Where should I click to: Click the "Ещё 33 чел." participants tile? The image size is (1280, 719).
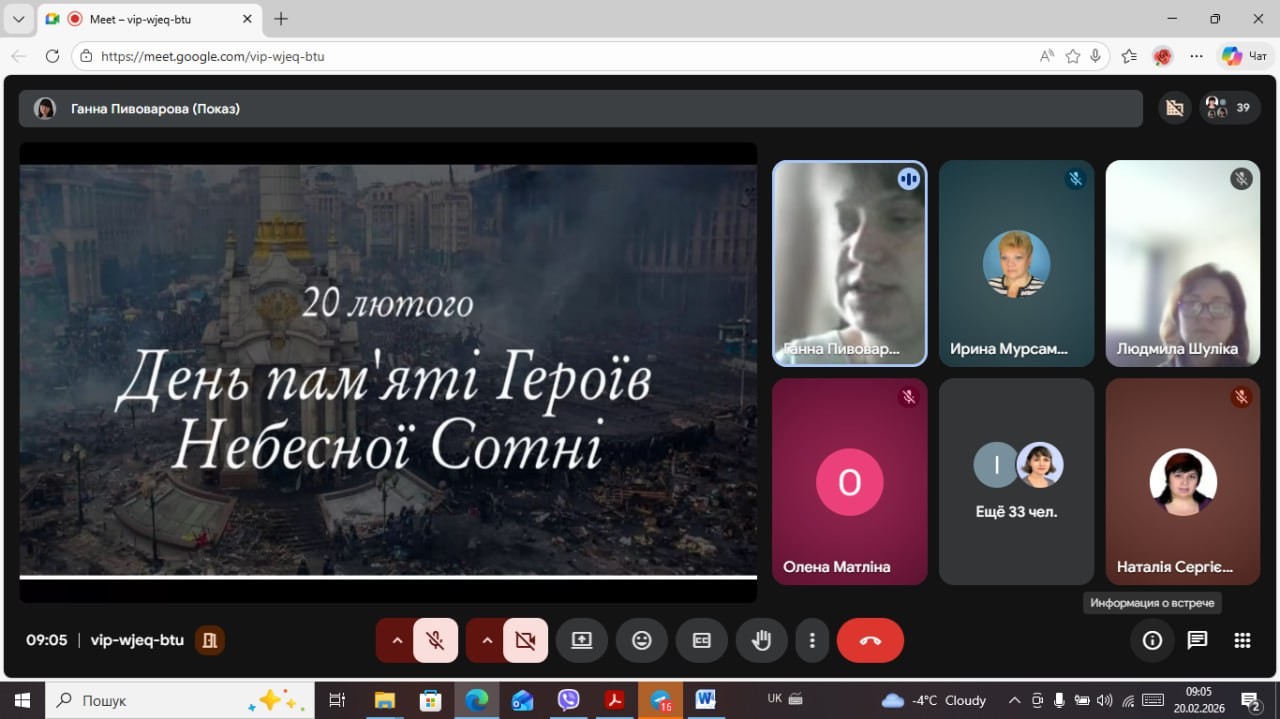[x=1016, y=481]
